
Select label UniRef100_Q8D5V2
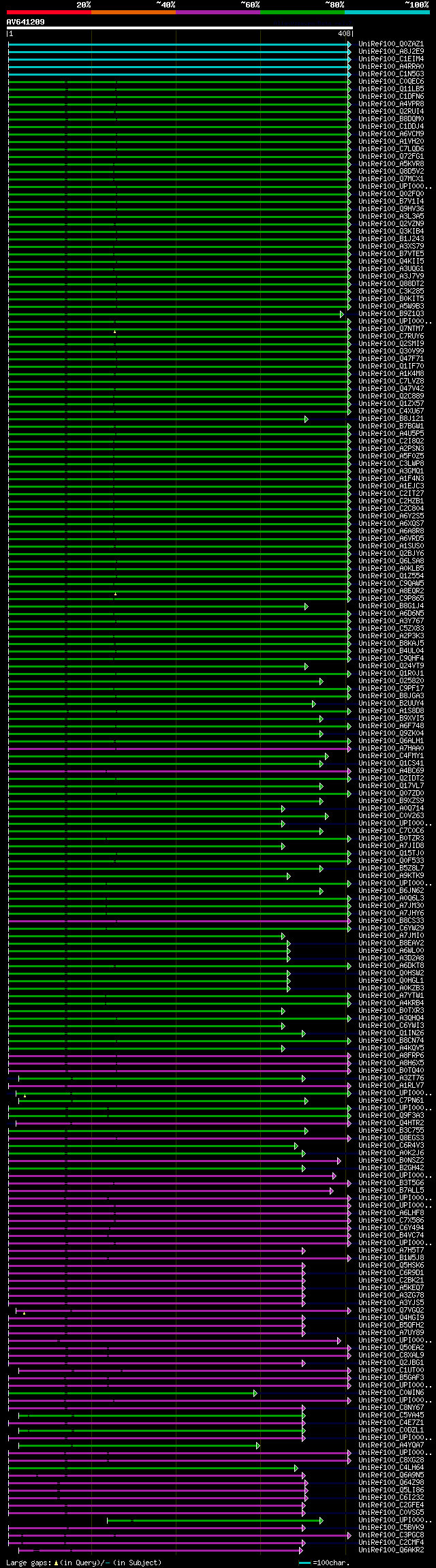[x=391, y=172]
